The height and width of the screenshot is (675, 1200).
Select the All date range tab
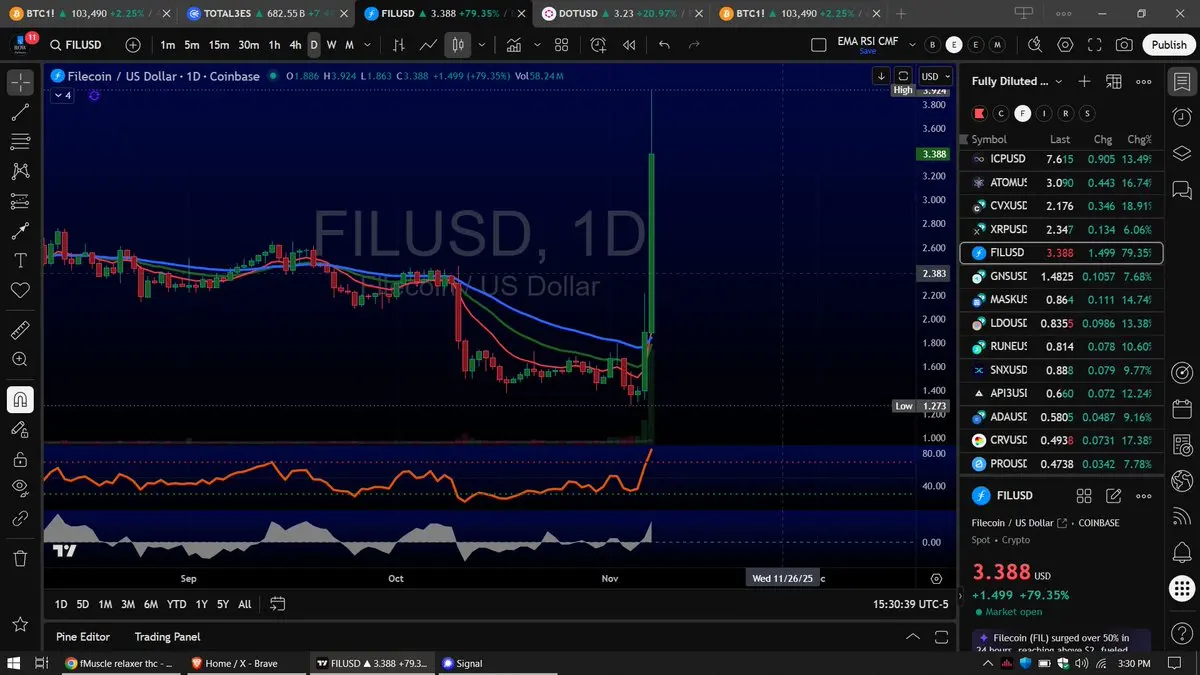click(x=245, y=604)
